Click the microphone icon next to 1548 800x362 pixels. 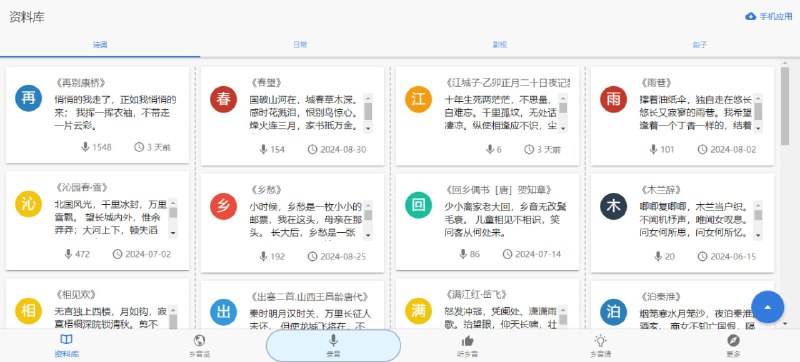pyautogui.click(x=85, y=147)
